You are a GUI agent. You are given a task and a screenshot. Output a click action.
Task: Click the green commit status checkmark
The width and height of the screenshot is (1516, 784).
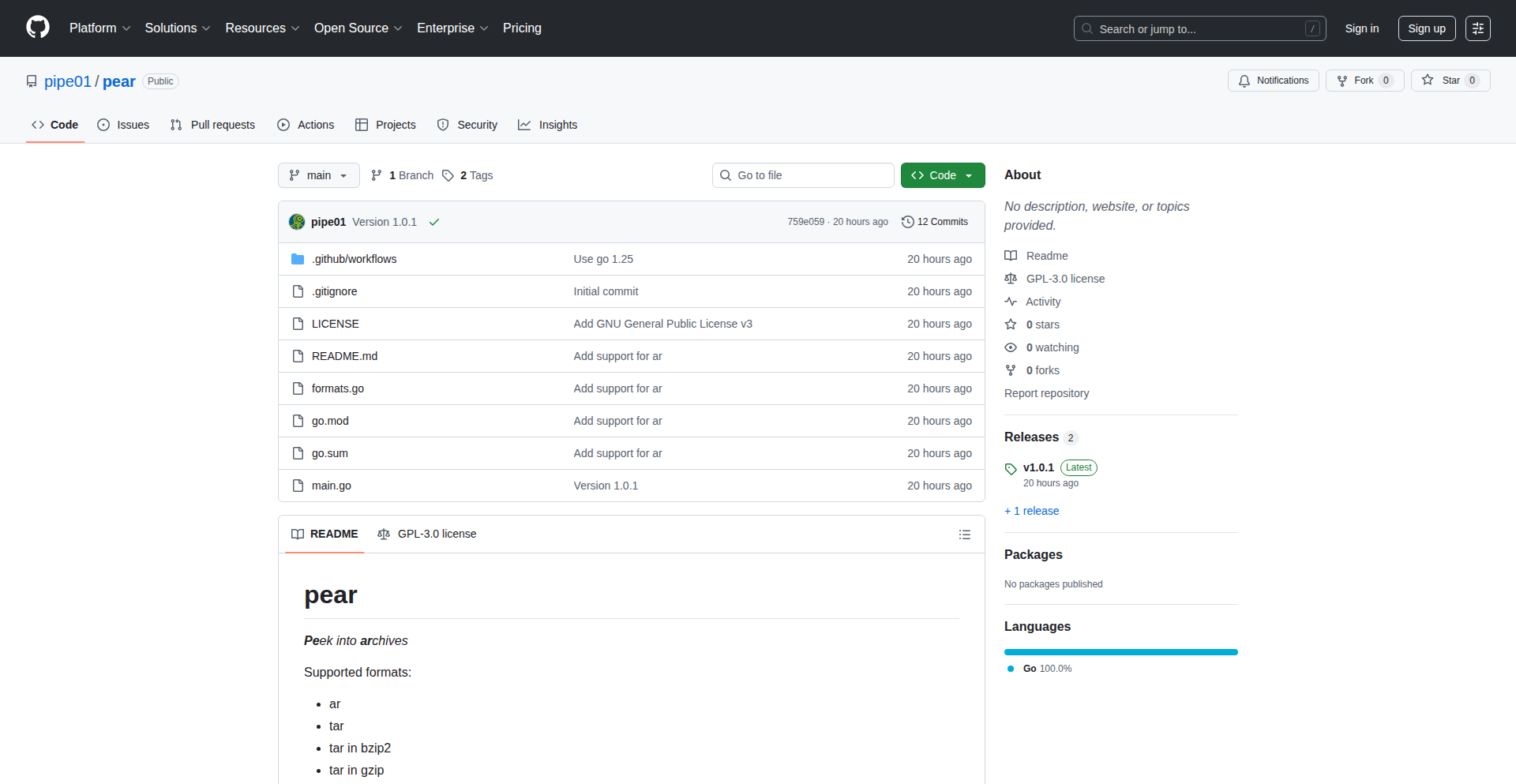(433, 222)
